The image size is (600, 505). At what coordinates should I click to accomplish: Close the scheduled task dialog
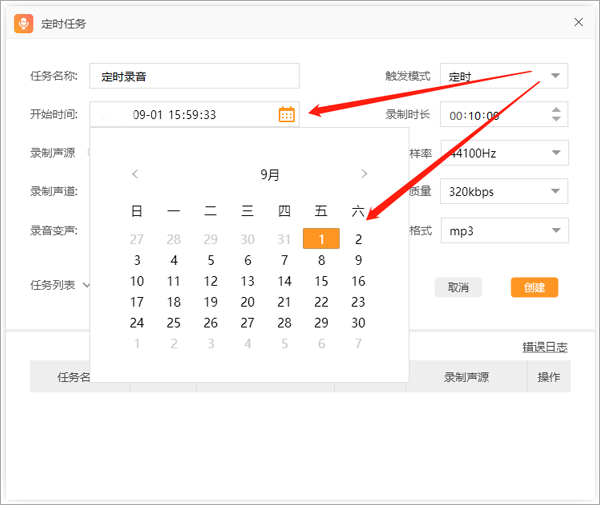(x=578, y=22)
